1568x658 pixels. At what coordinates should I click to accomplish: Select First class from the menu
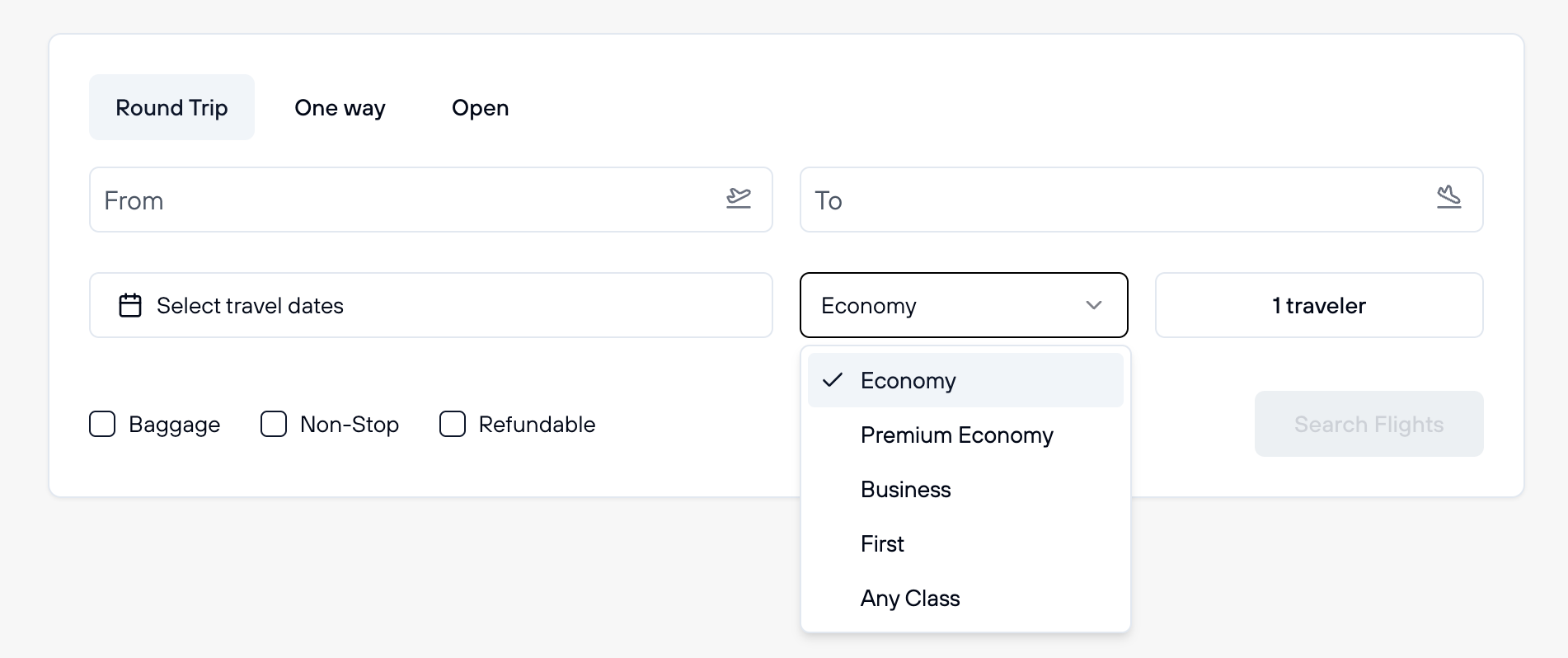882,543
